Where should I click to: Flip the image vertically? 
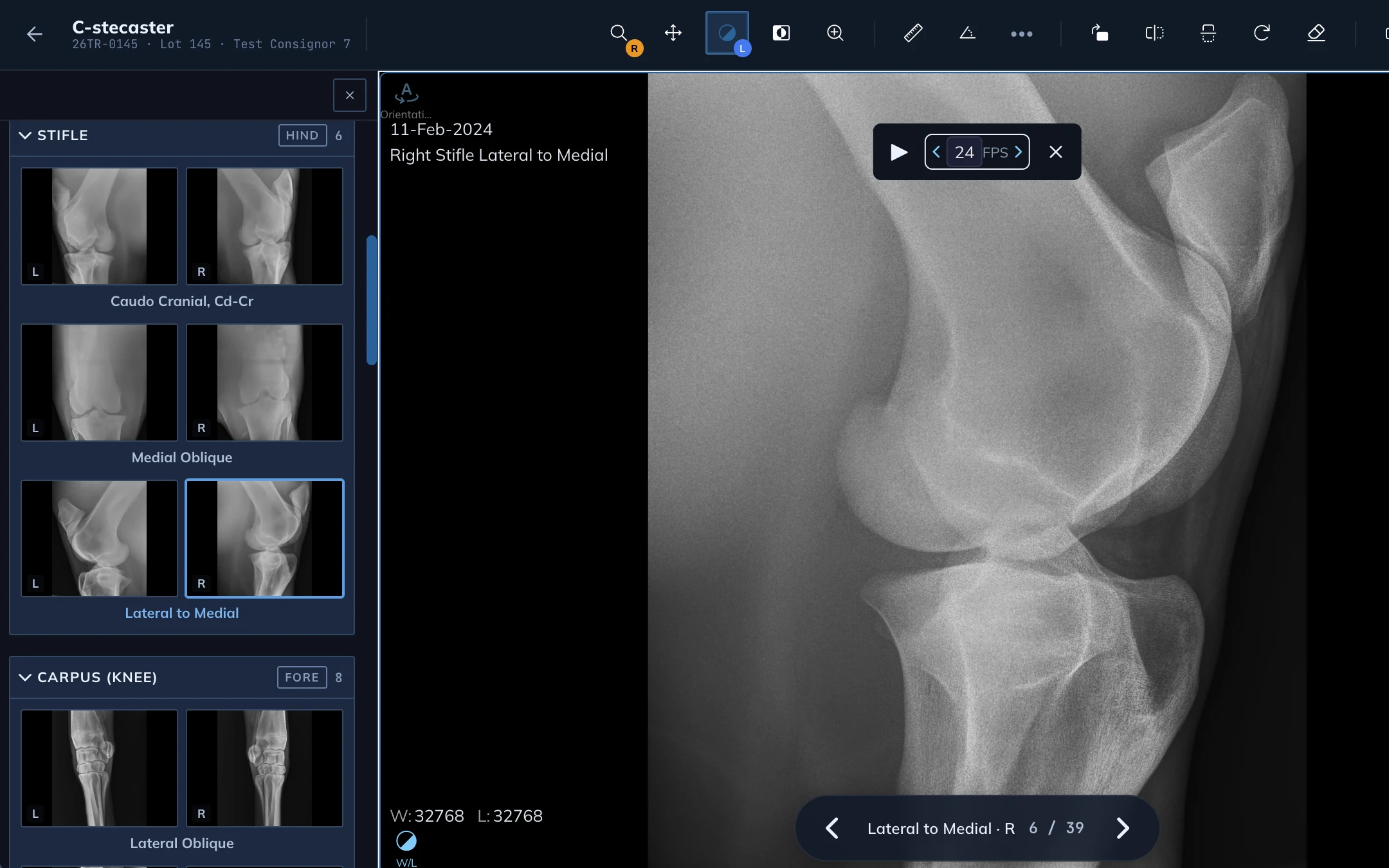1208,33
